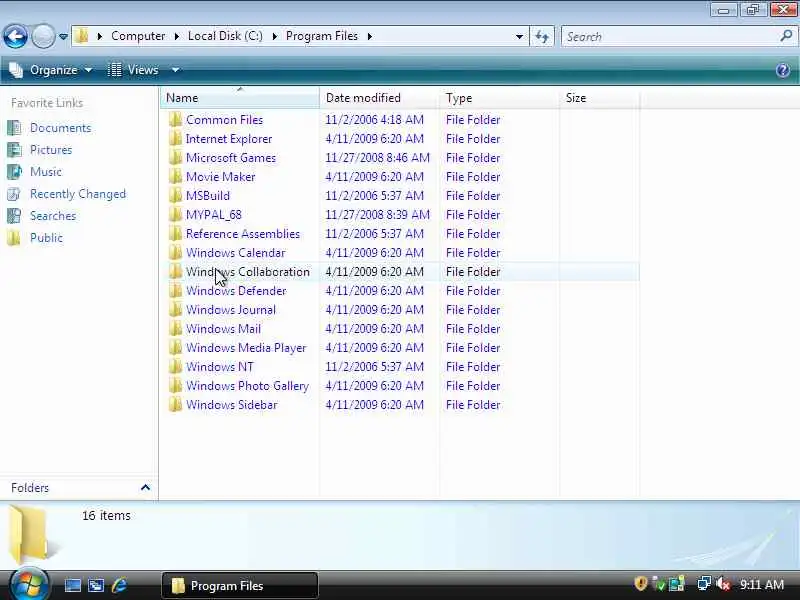Click File Folder type in Windows Sidebar row

tap(473, 405)
